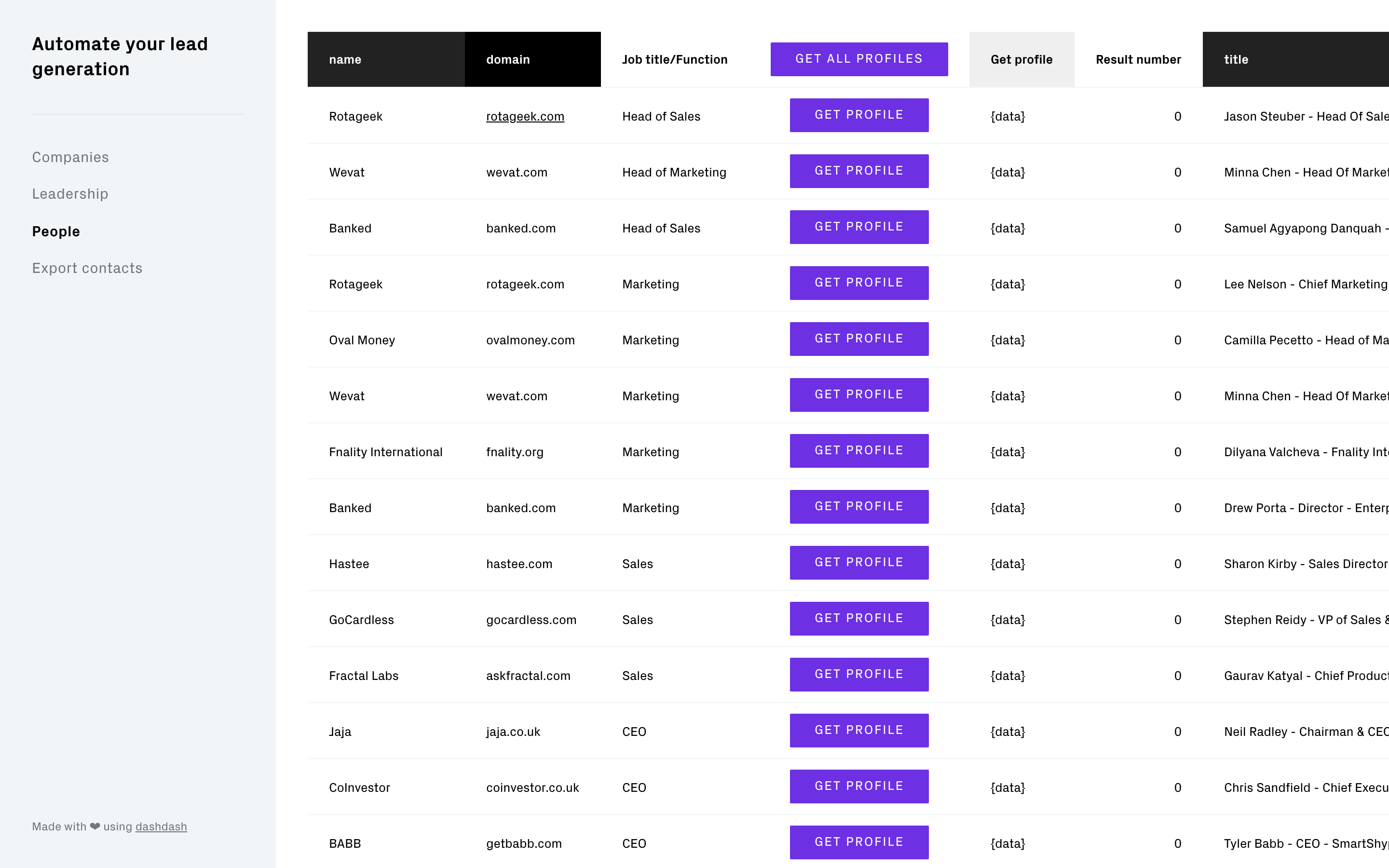This screenshot has height=868, width=1389.
Task: Select the People sidebar item
Action: 55,231
